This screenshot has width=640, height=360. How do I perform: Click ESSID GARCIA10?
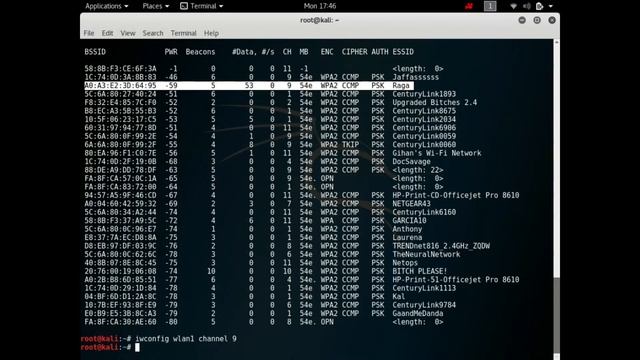coord(409,220)
